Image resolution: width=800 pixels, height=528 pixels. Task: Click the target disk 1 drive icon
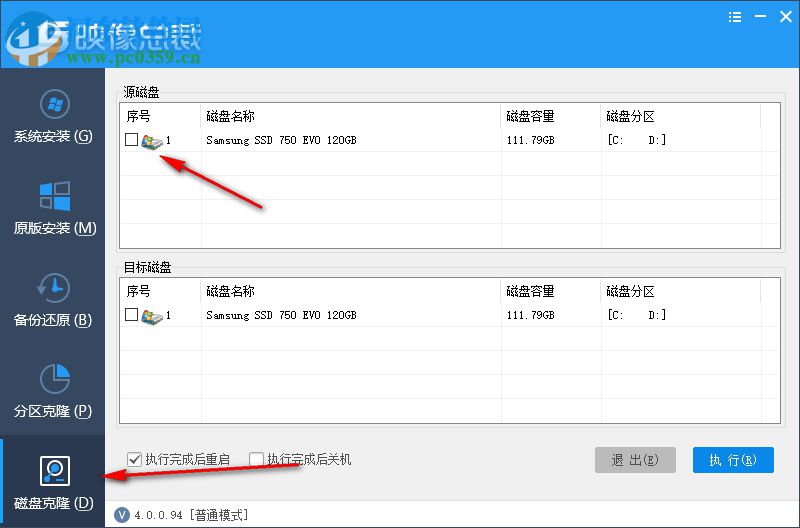pos(152,316)
